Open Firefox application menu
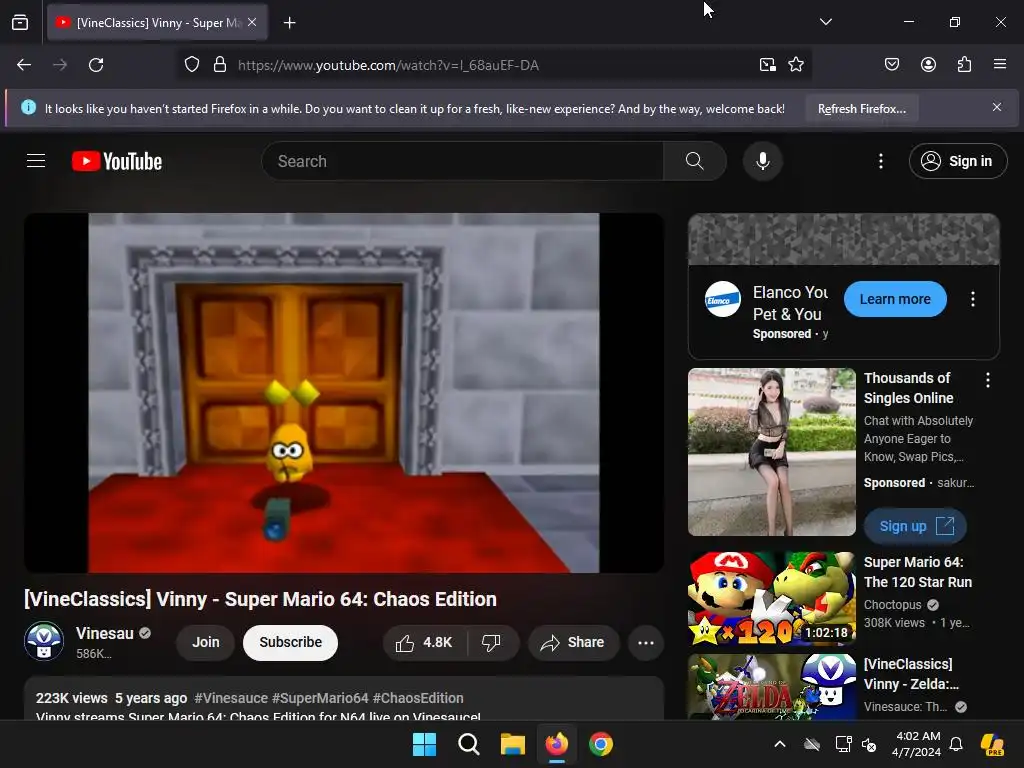The height and width of the screenshot is (768, 1024). pyautogui.click(x=999, y=64)
